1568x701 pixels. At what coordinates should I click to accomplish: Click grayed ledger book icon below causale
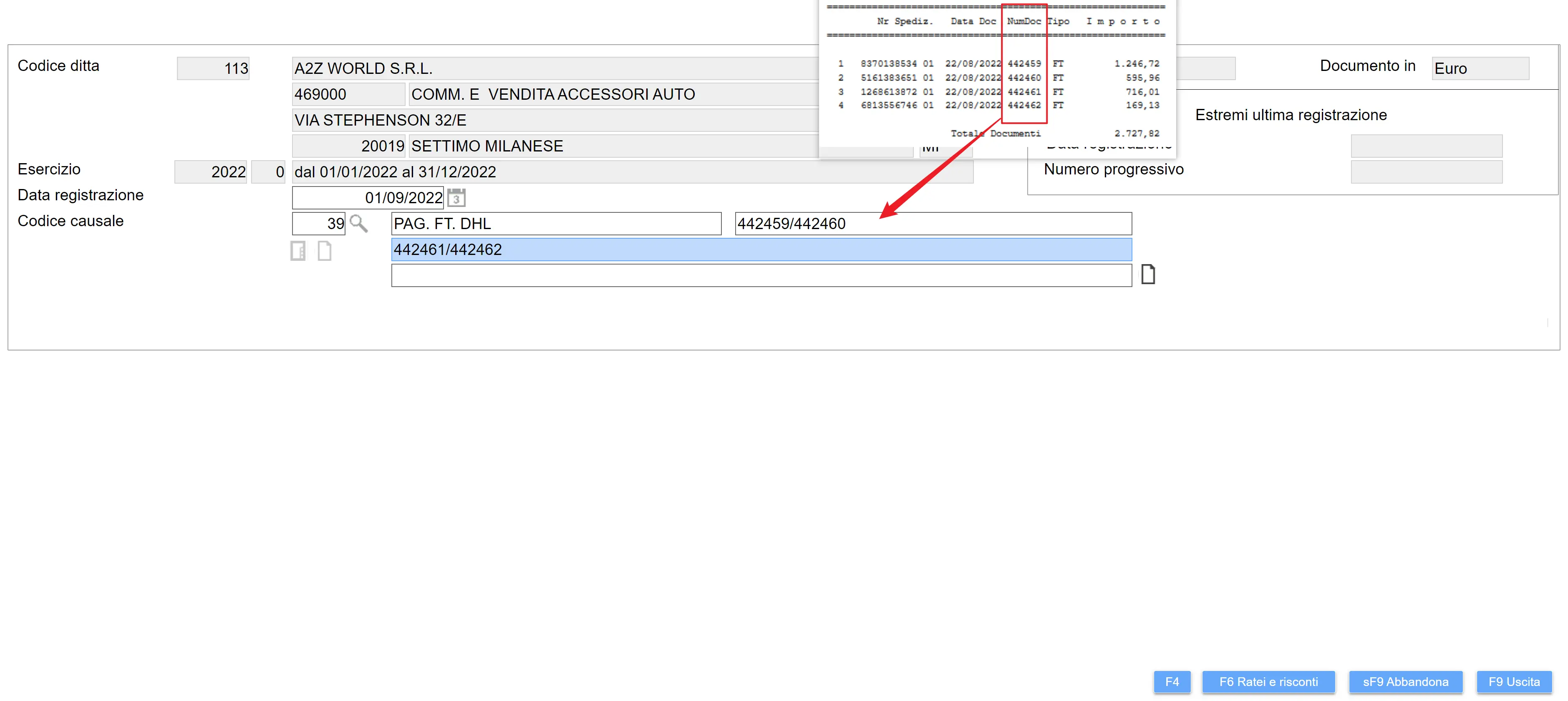click(x=297, y=251)
